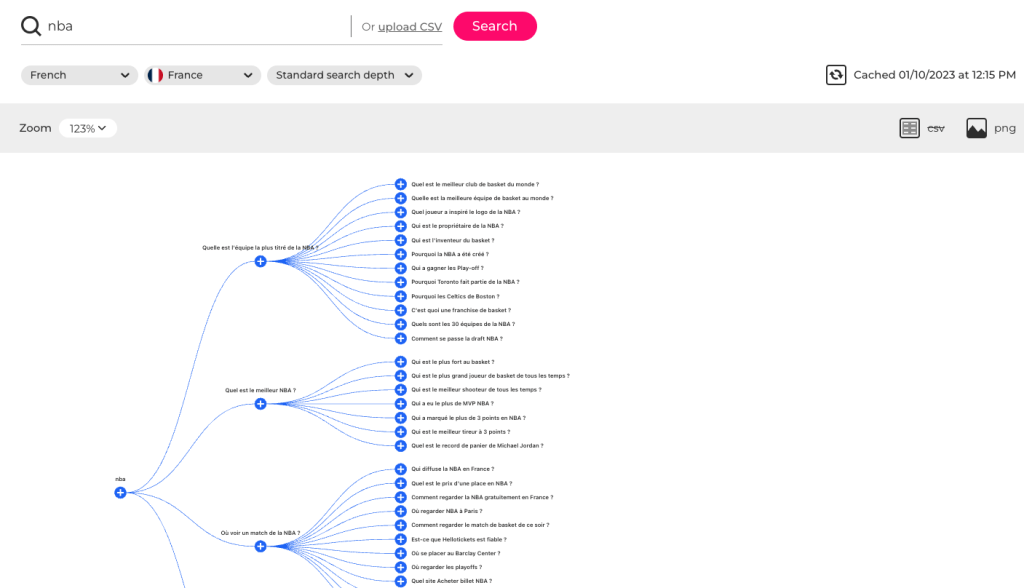Open the French language dropdown

pyautogui.click(x=78, y=74)
